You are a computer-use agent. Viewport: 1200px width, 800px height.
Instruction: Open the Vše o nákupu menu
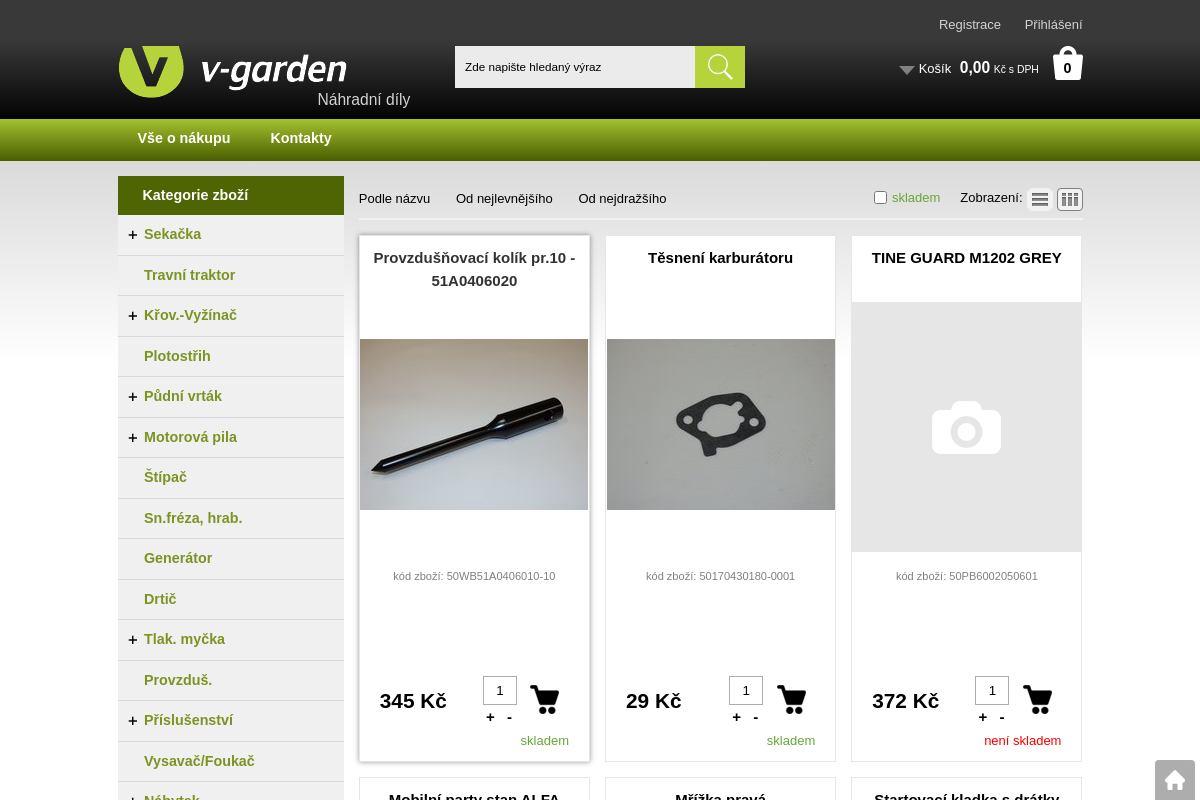click(184, 138)
